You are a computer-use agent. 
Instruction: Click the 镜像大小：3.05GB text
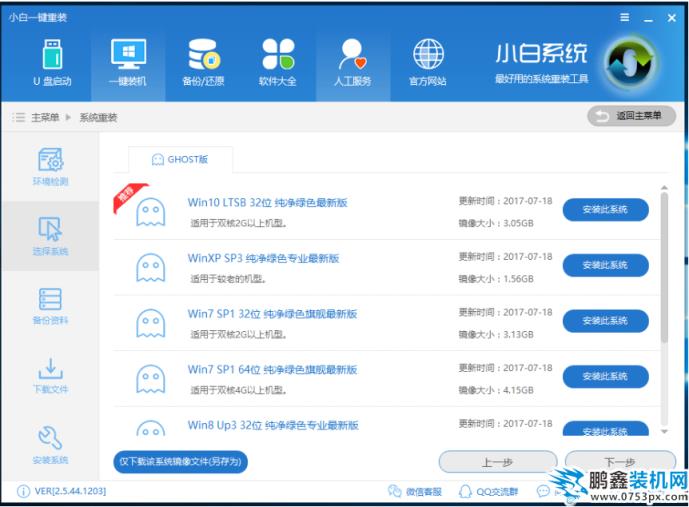[x=496, y=223]
